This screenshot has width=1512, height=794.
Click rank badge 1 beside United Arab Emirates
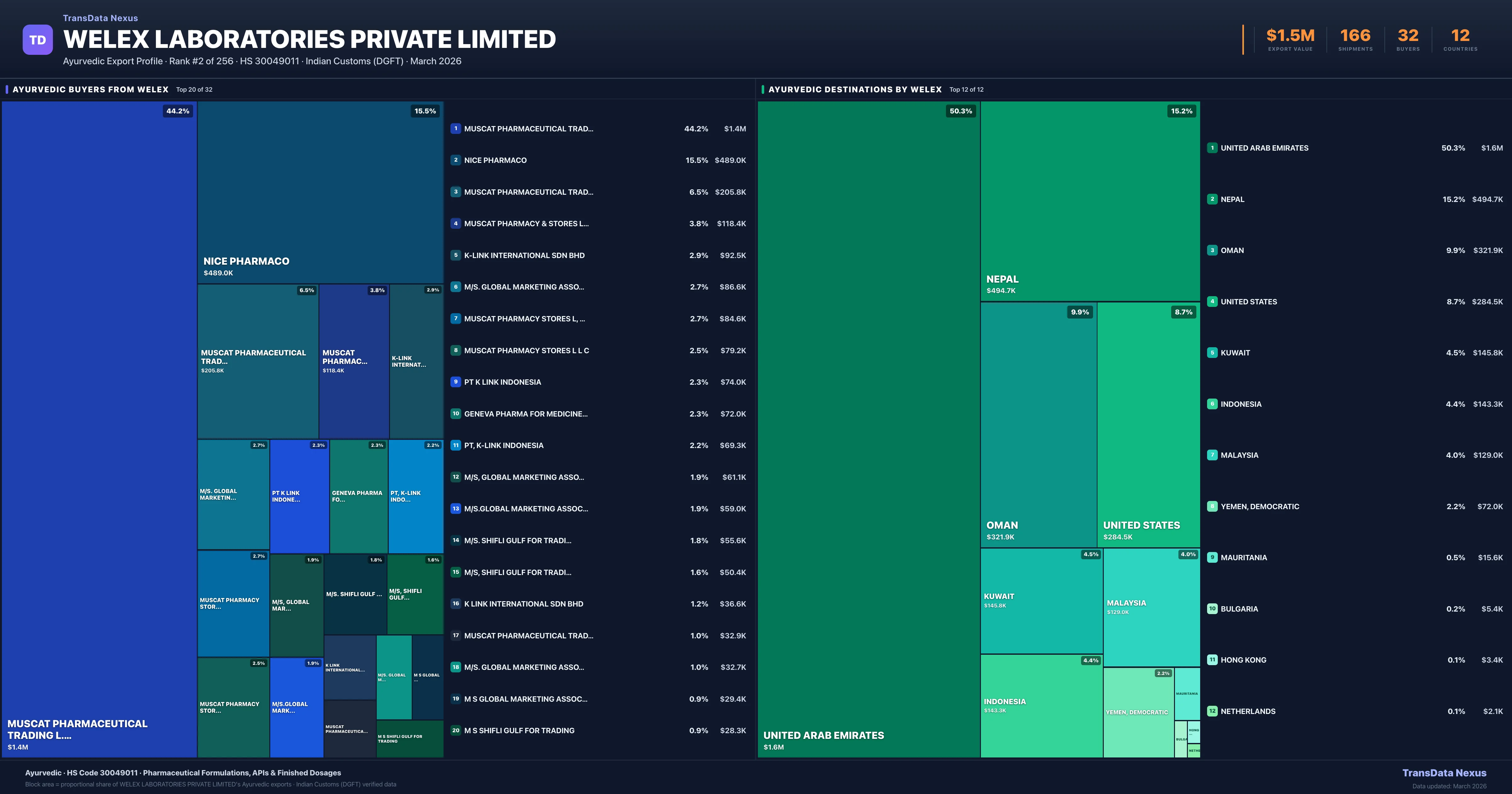(x=1212, y=148)
